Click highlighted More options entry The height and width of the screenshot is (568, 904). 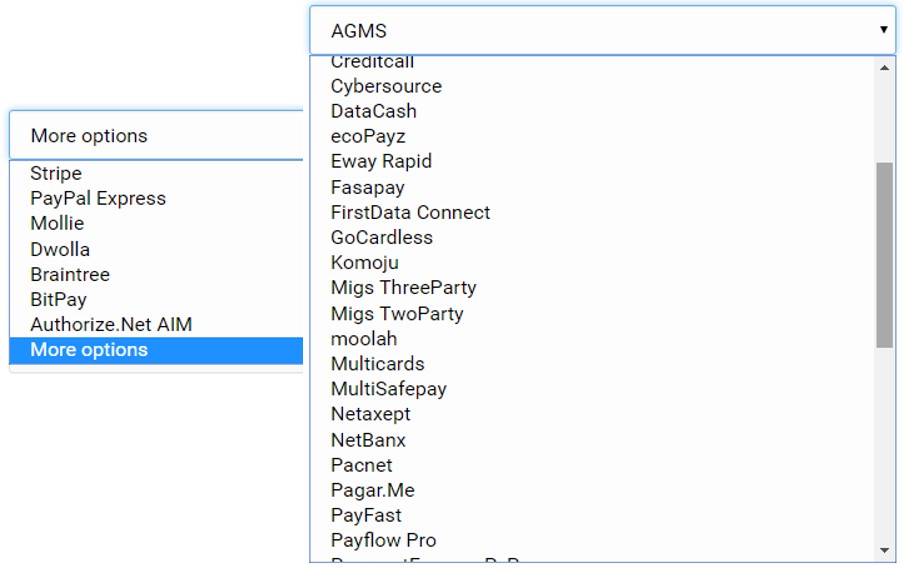89,350
